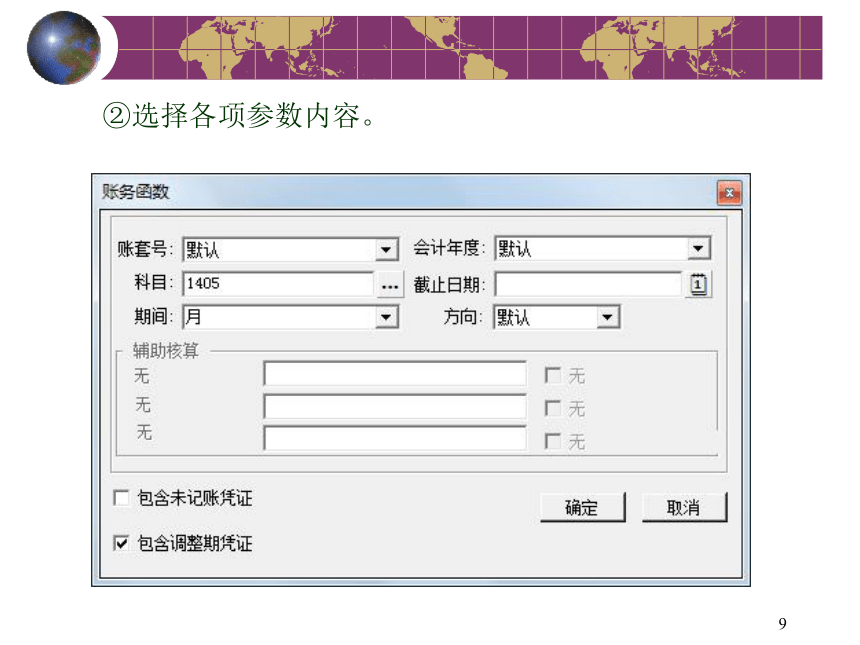860x645 pixels.
Task: Toggle the second 无 checkbox in 辅助核算
Action: (553, 408)
